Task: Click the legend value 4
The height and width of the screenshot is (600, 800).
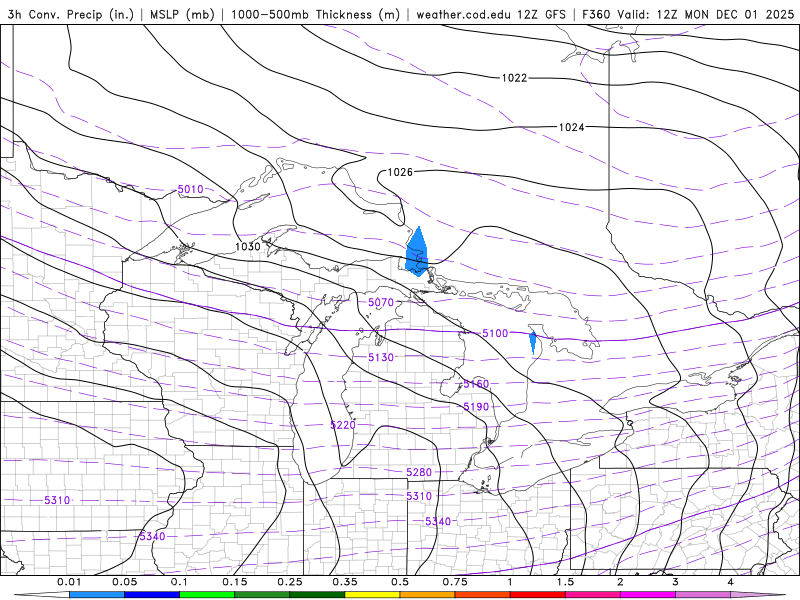Action: [x=730, y=582]
